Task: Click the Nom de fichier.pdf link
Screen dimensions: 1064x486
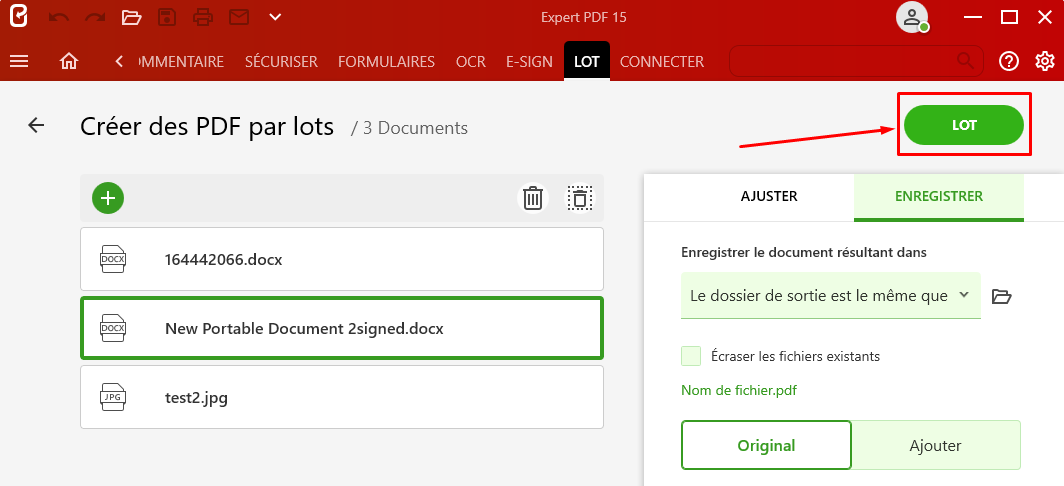Action: point(739,390)
